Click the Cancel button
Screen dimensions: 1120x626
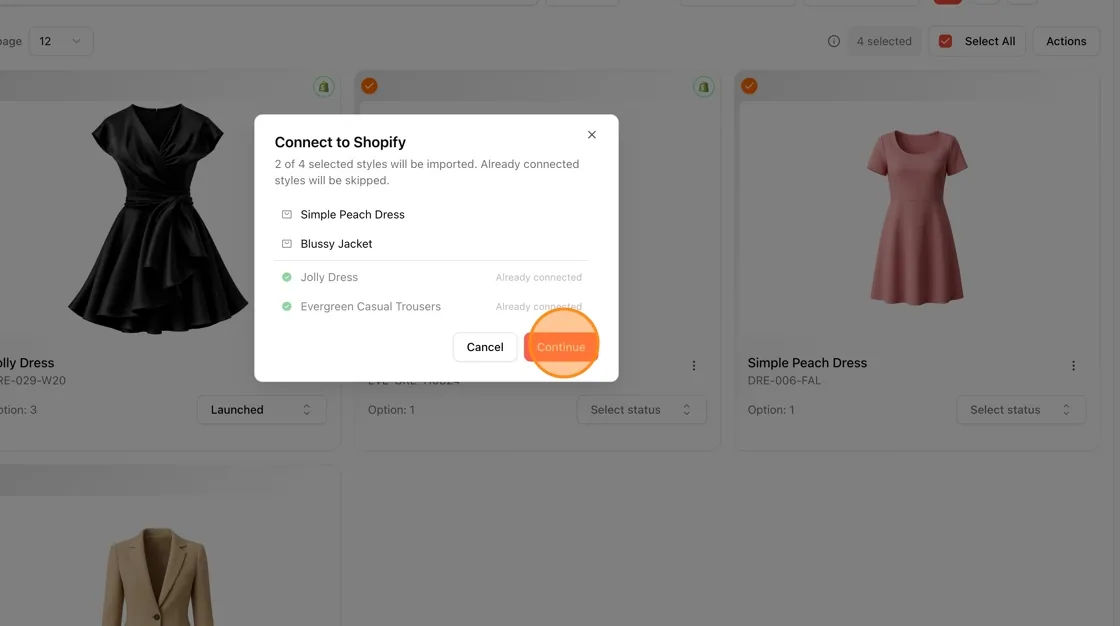(485, 347)
